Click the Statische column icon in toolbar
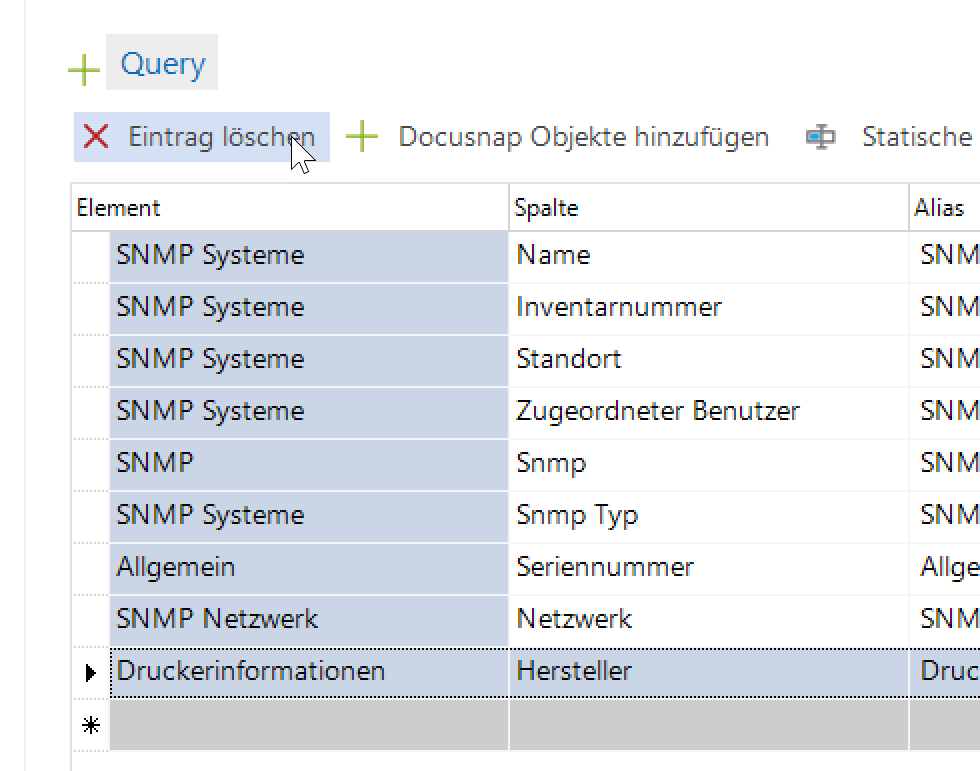 (821, 137)
